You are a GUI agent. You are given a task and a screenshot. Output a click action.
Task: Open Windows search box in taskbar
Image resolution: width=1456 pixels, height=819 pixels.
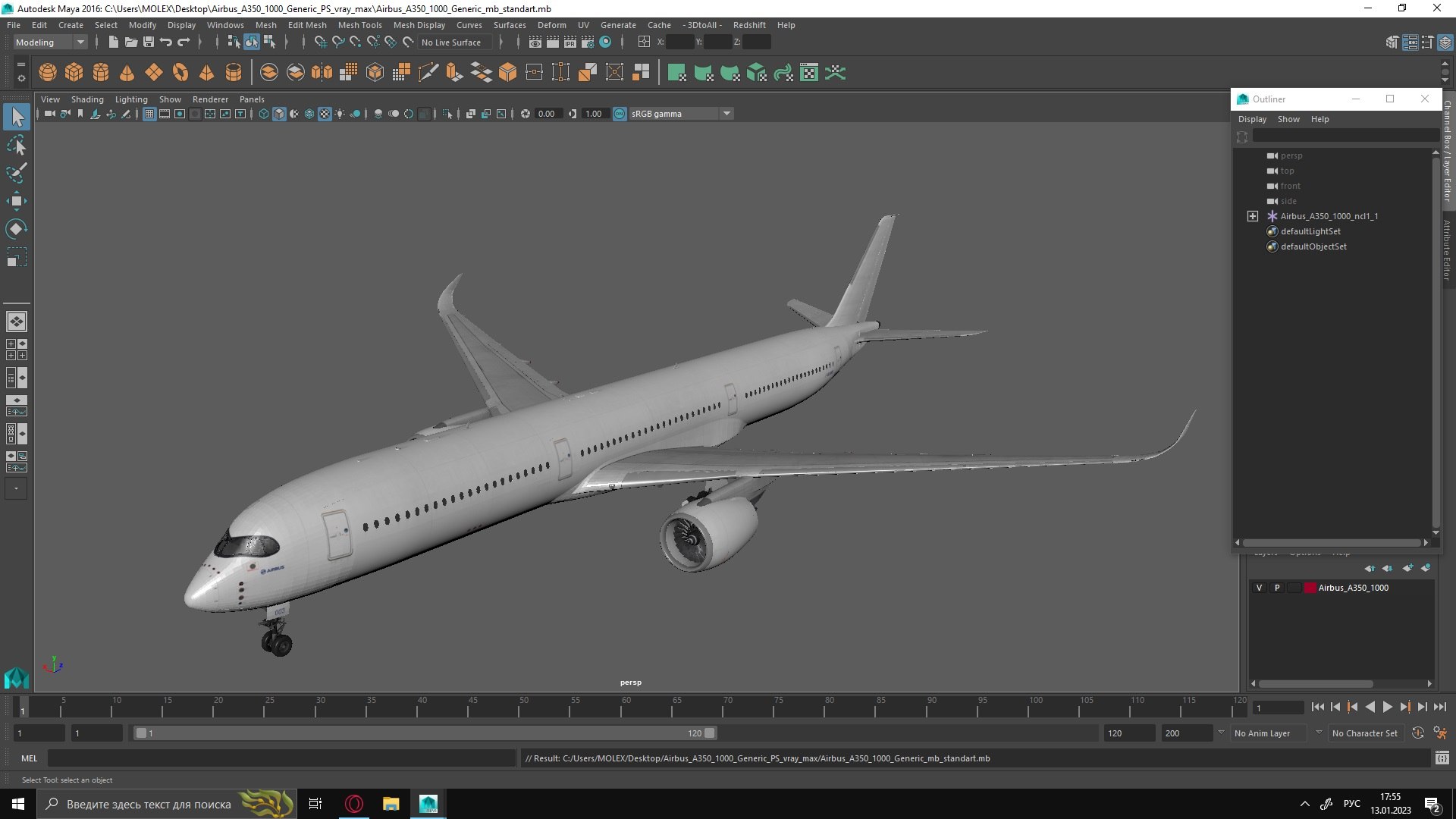[x=165, y=804]
